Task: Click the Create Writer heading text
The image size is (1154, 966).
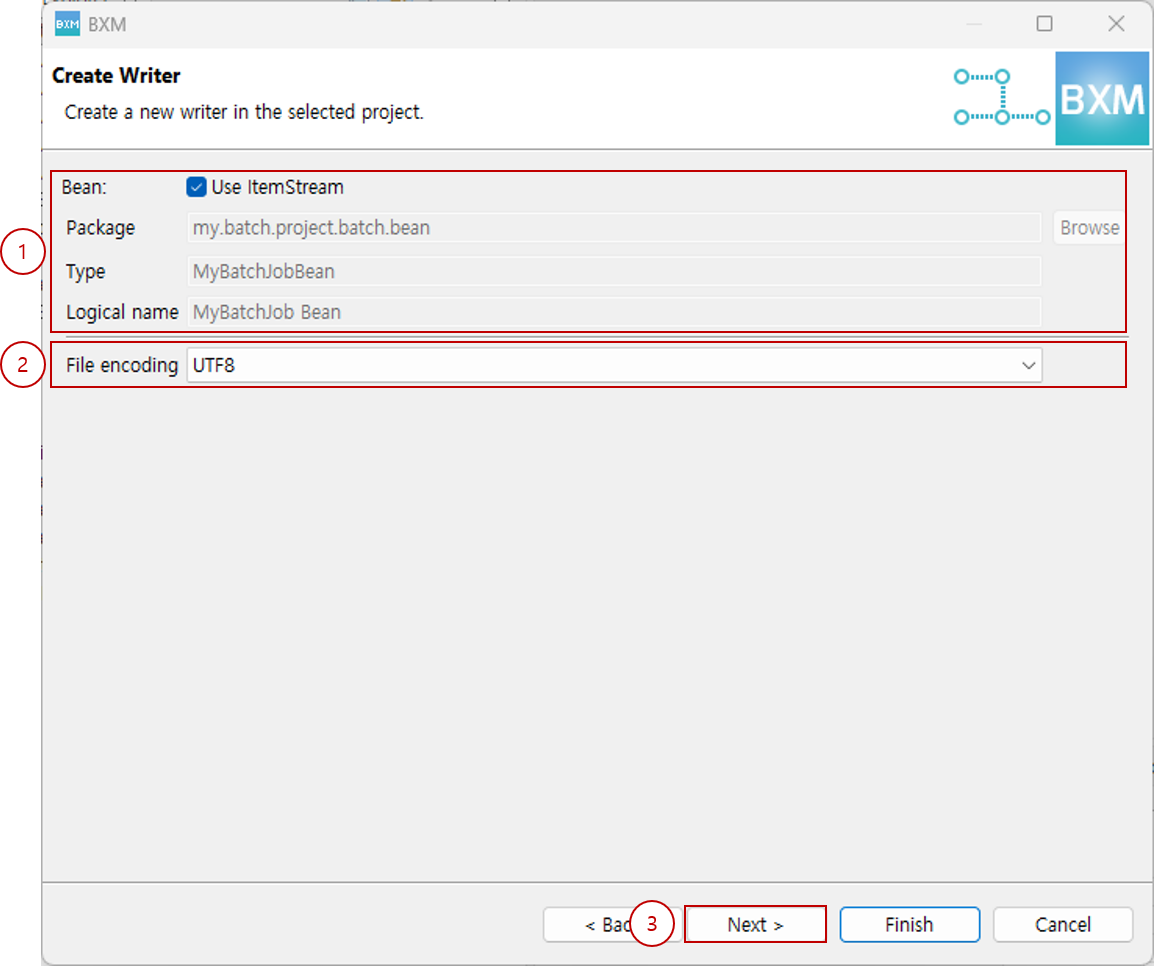Action: (x=114, y=75)
